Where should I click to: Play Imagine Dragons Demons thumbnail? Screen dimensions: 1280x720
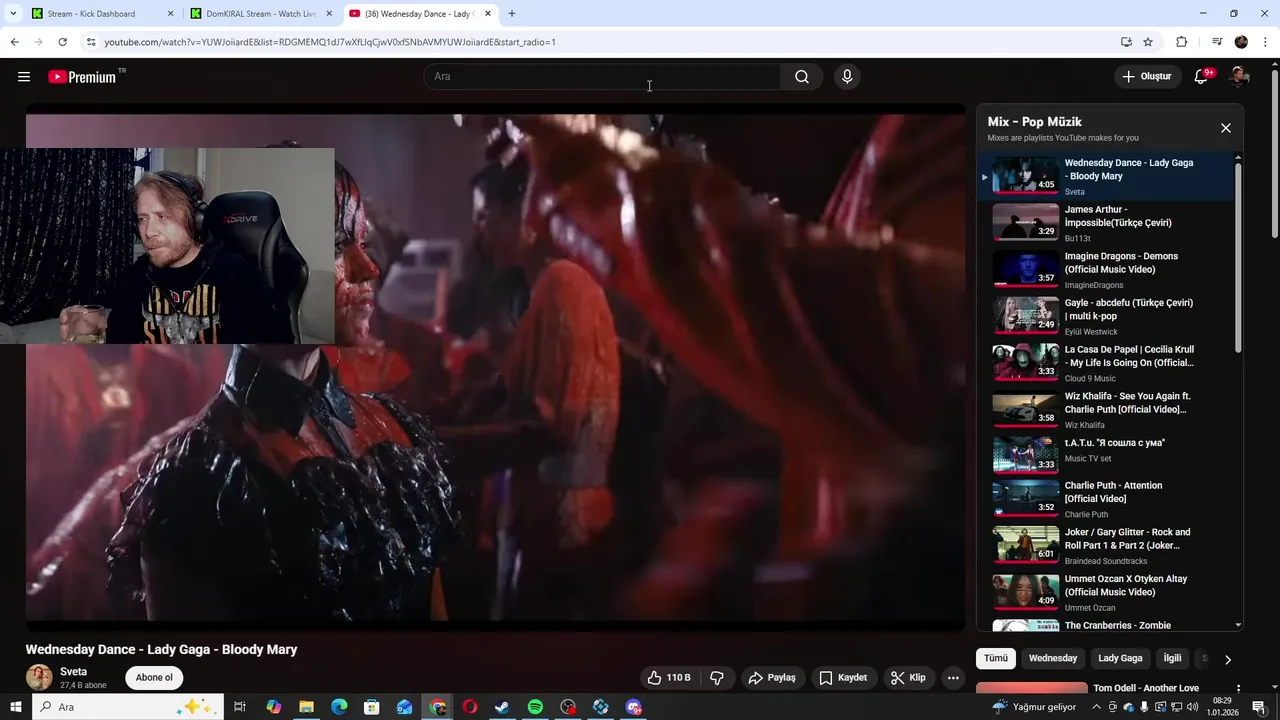click(x=1025, y=269)
